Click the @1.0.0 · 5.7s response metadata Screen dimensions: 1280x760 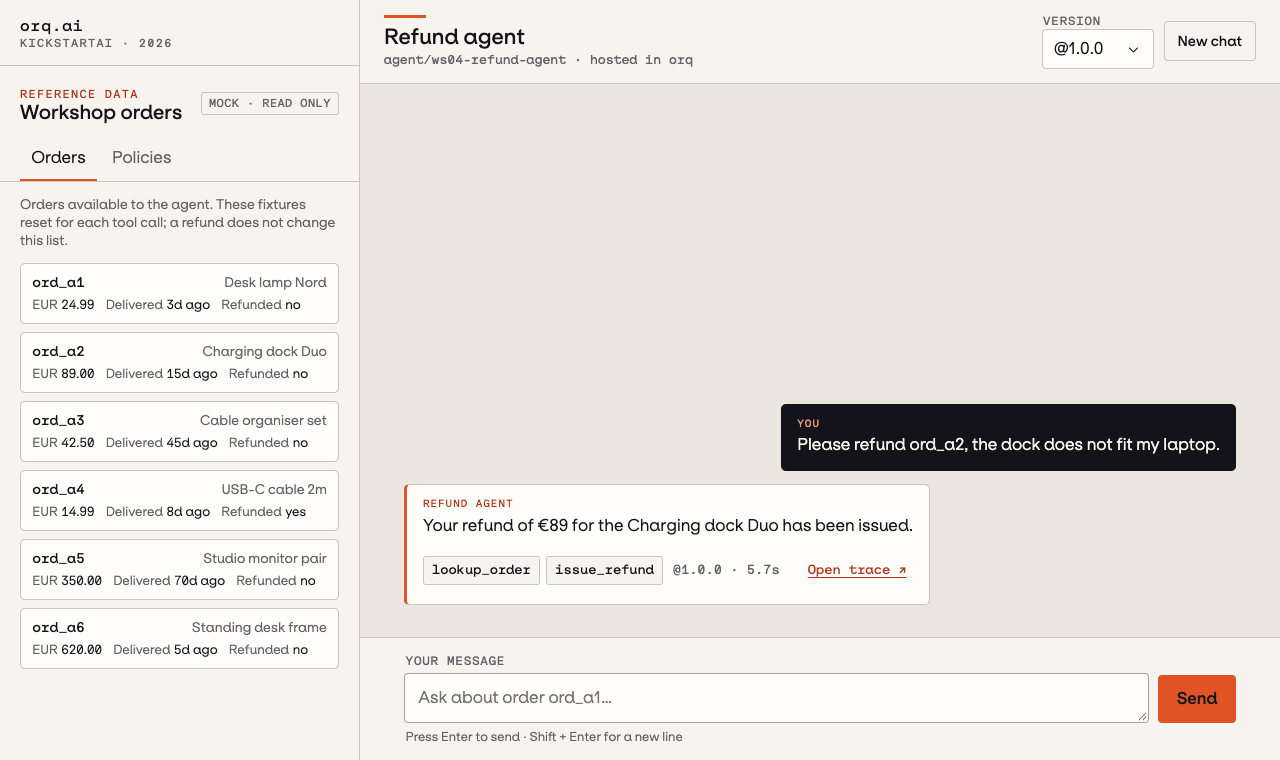[x=726, y=570]
